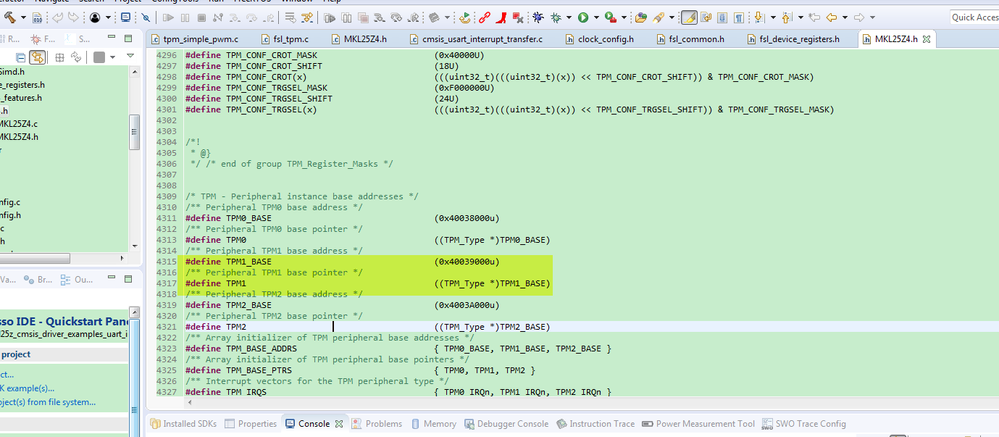999x437 pixels.
Task: Click the collapse all icon in explorer
Action: [x=21, y=57]
